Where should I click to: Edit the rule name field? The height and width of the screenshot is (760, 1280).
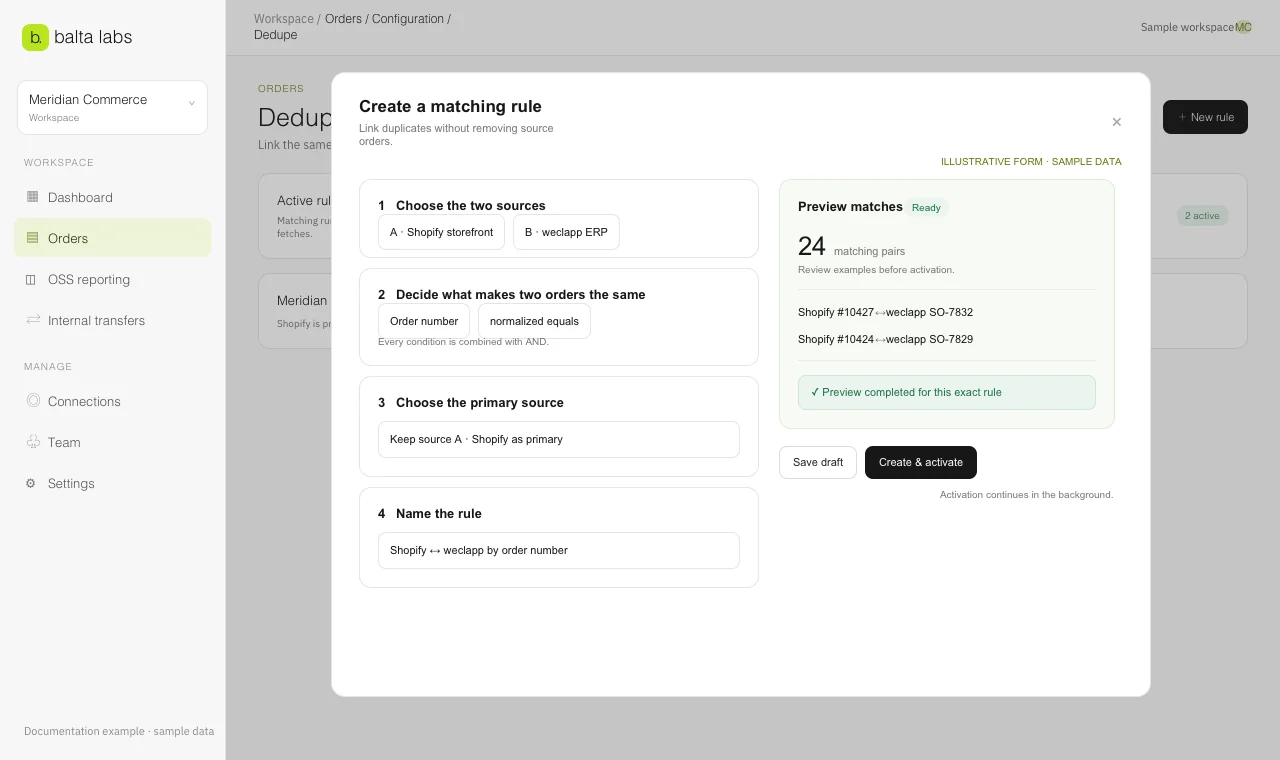[x=559, y=550]
